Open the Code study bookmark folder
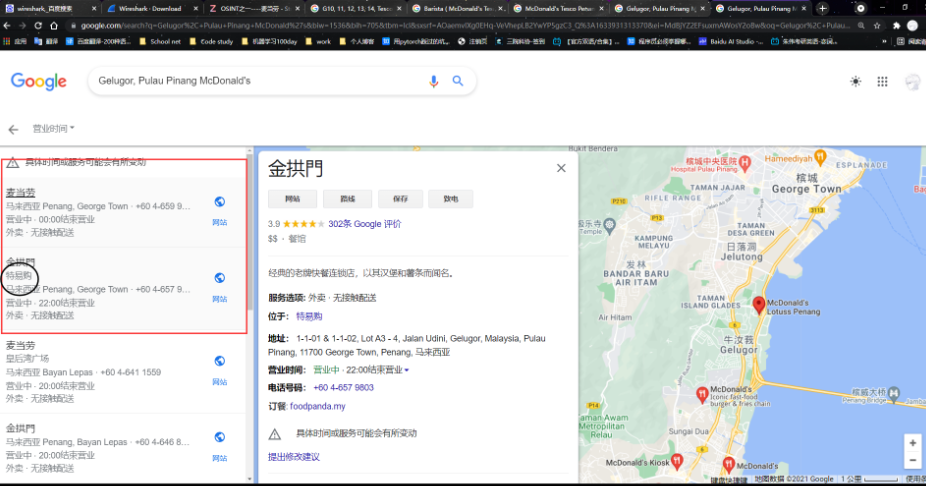This screenshot has width=926, height=486. (211, 41)
